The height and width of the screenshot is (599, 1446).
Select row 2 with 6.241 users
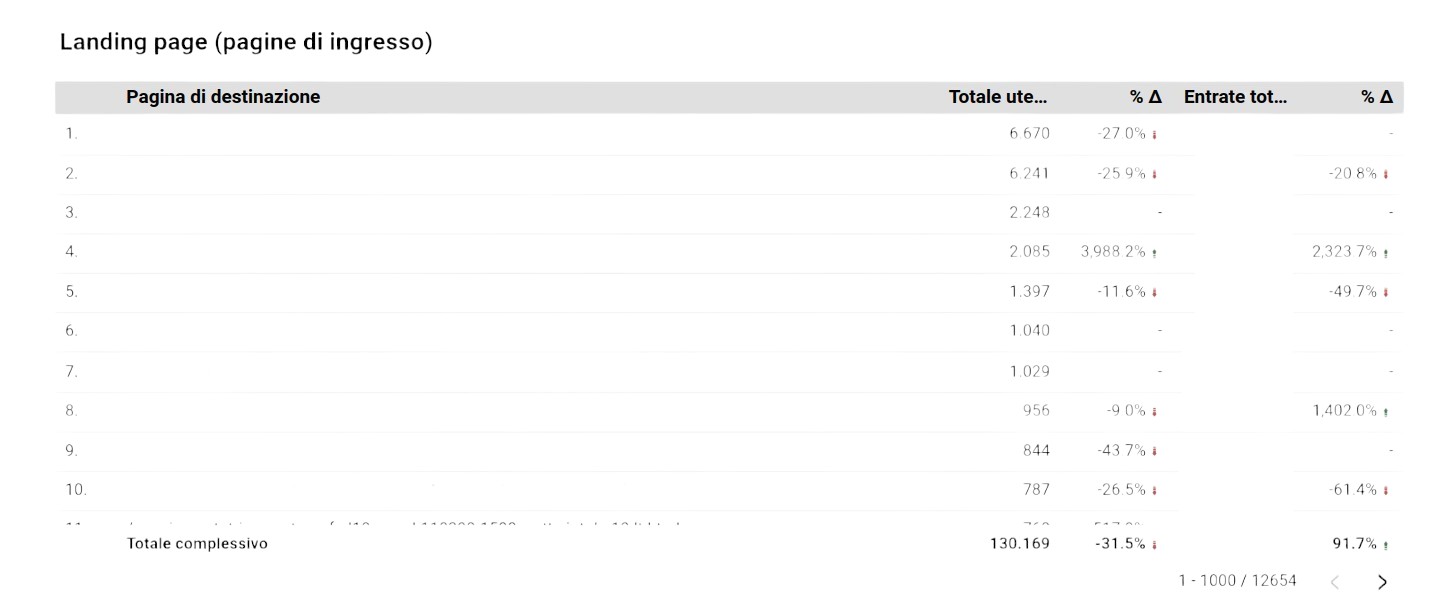coord(729,173)
